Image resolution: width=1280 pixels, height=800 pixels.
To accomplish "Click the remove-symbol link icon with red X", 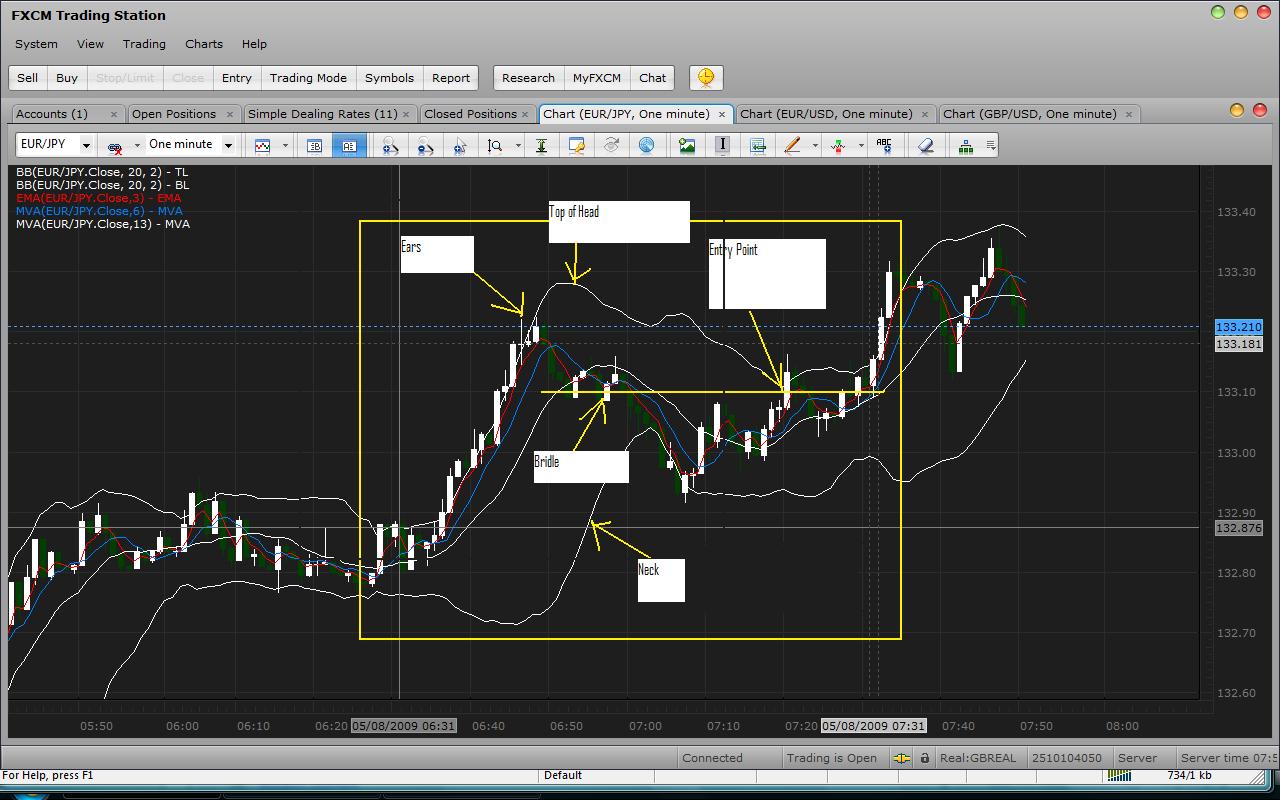I will (x=115, y=146).
